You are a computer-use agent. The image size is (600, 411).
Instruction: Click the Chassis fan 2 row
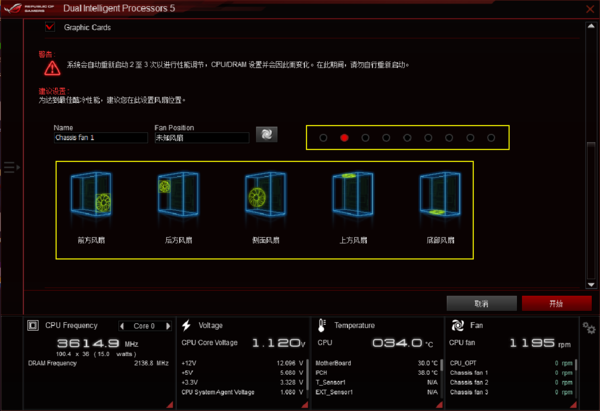pyautogui.click(x=511, y=382)
